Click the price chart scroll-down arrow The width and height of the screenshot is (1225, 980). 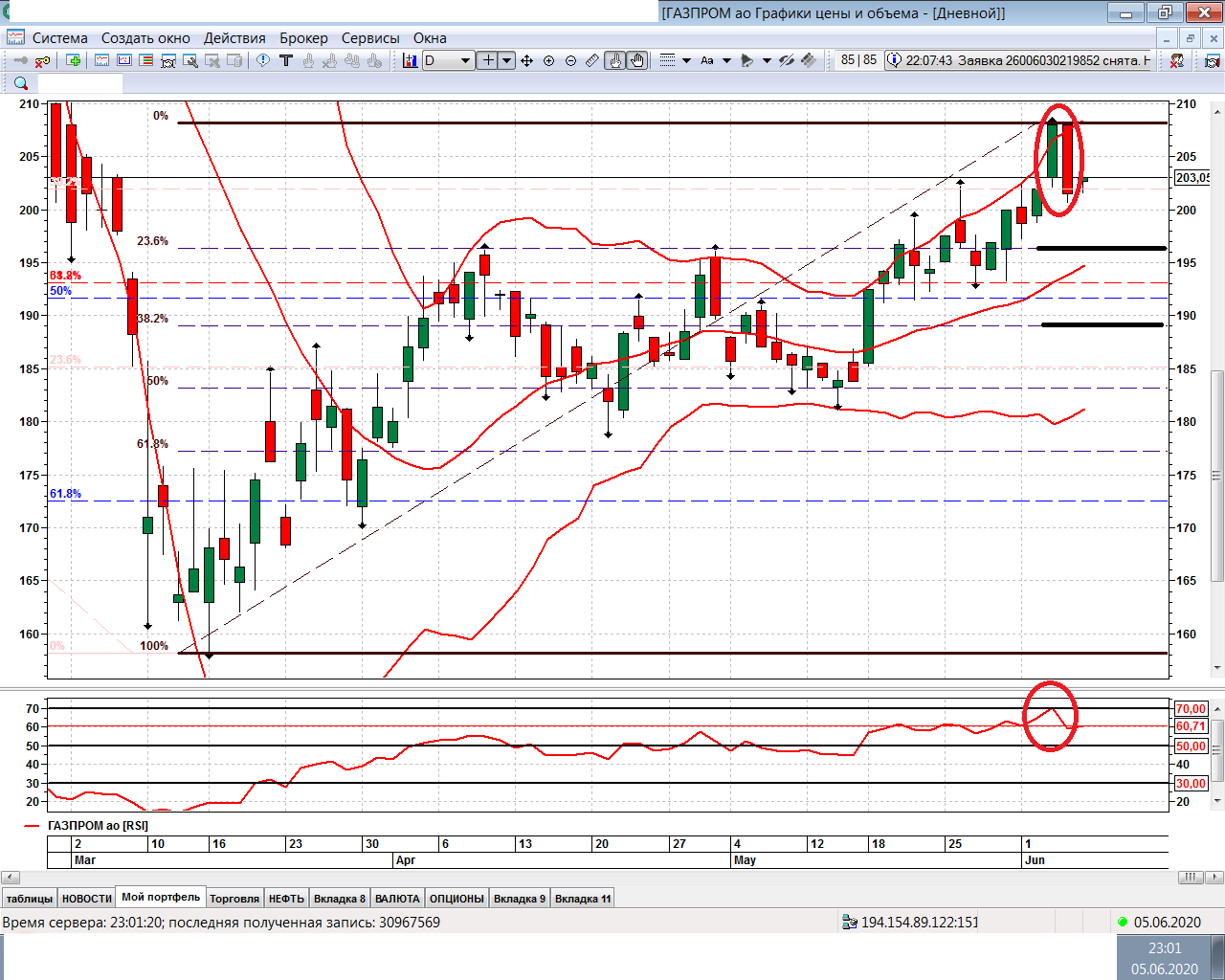(x=1217, y=668)
